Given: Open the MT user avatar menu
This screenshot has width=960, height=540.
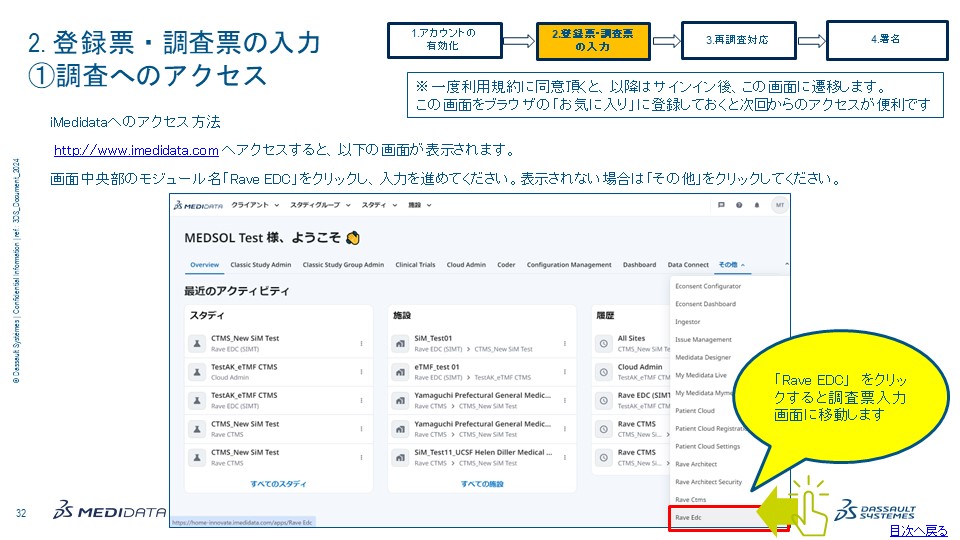Looking at the screenshot, I should 779,205.
